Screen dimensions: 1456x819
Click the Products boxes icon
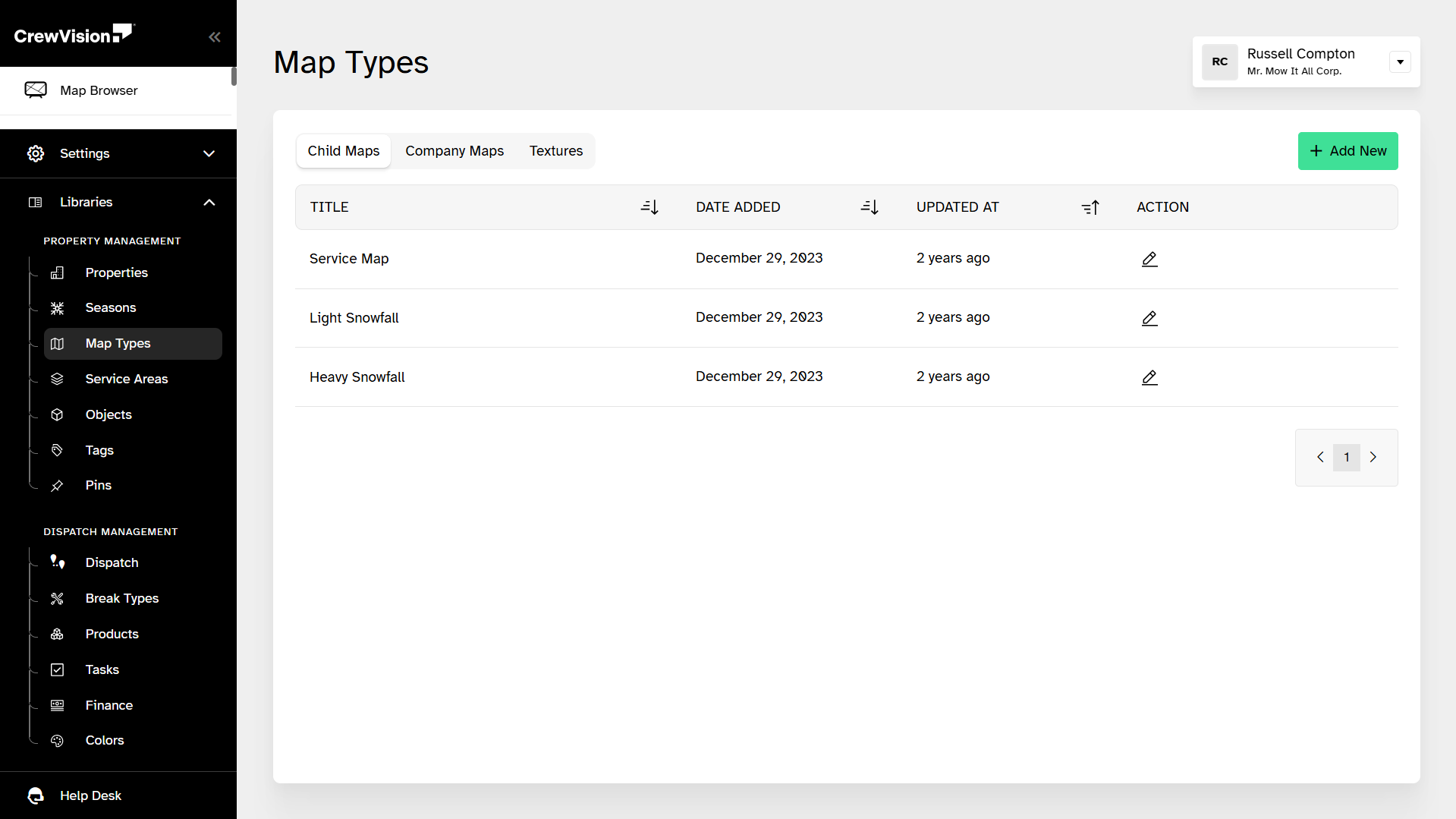(x=57, y=634)
